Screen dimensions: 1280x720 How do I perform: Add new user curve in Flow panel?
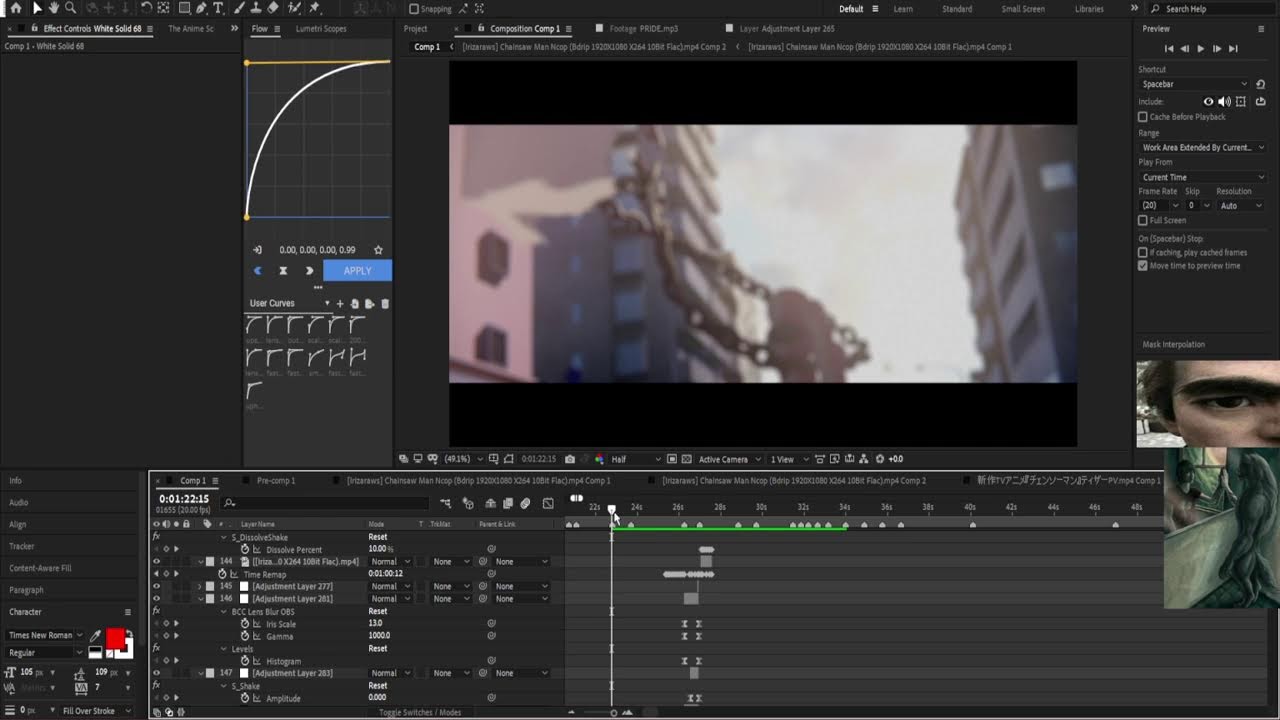pyautogui.click(x=340, y=303)
